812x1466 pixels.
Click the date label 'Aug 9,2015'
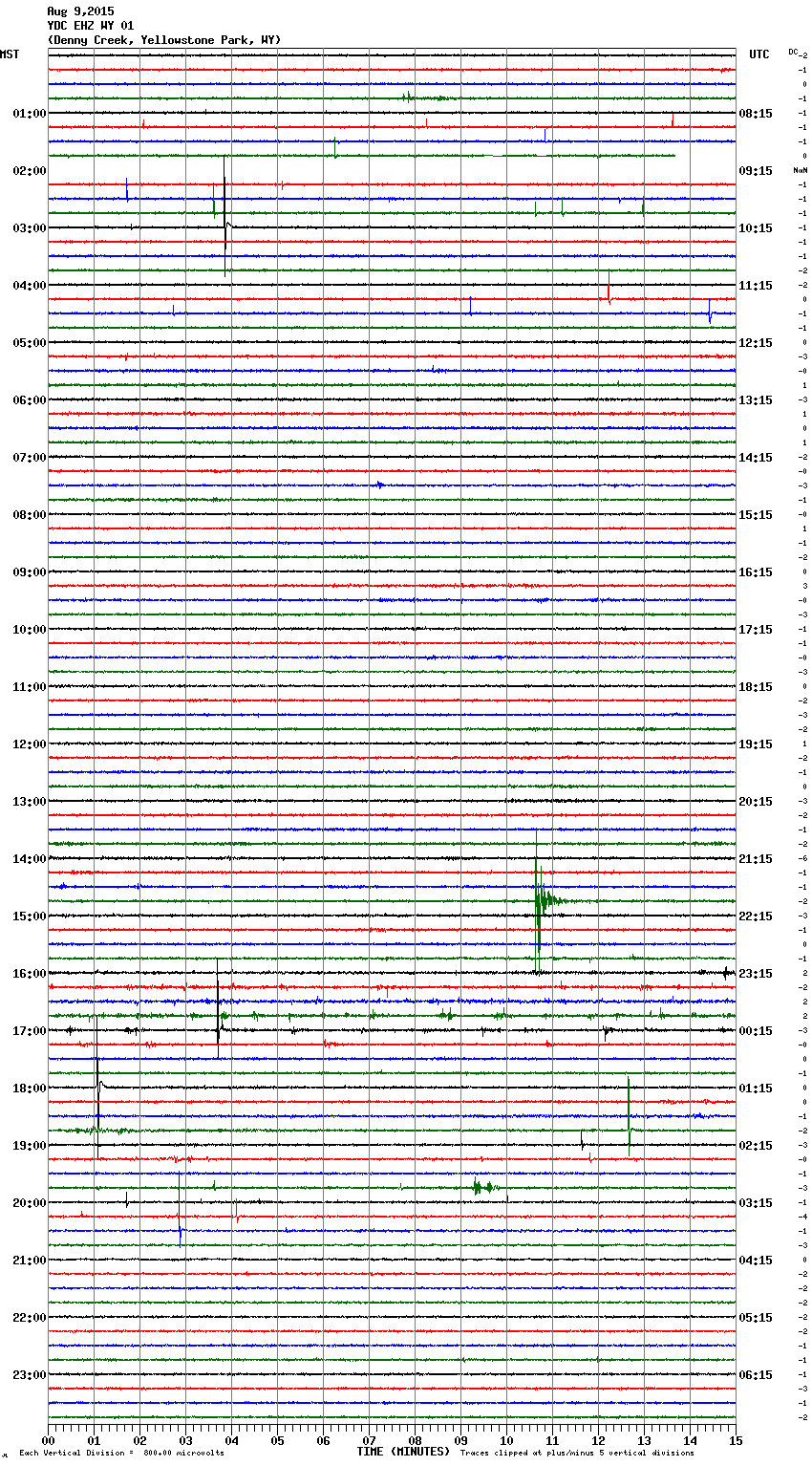point(80,11)
